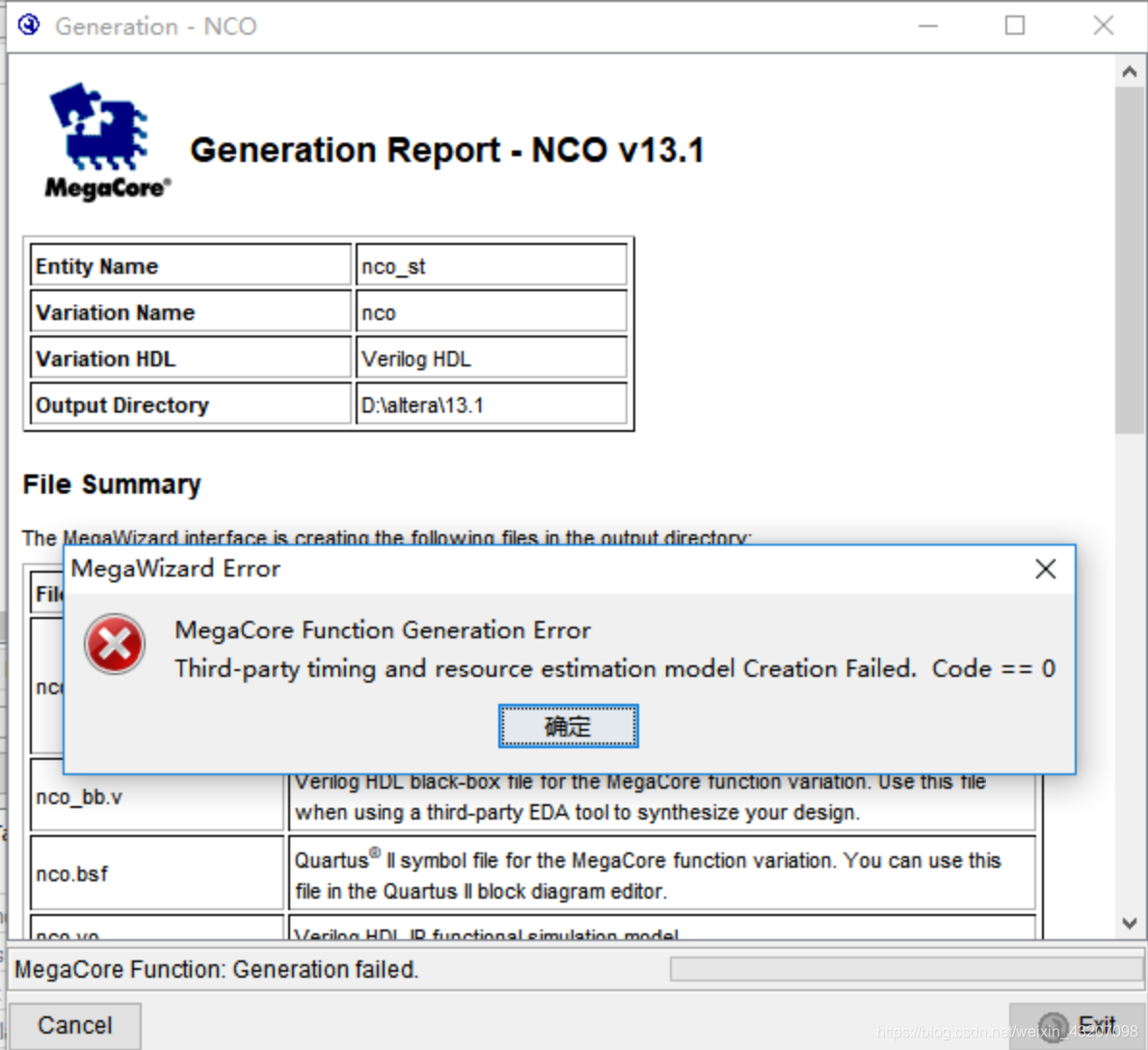The width and height of the screenshot is (1148, 1050).
Task: Click the 'Generation failed' status bar message
Action: tap(216, 969)
